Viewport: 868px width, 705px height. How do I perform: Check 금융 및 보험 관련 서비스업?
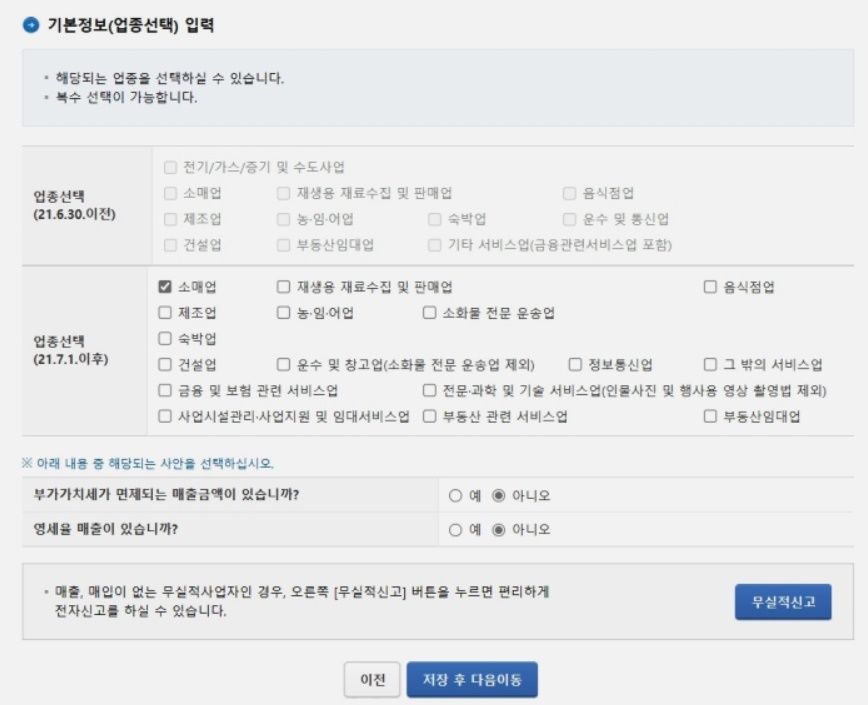[x=164, y=390]
